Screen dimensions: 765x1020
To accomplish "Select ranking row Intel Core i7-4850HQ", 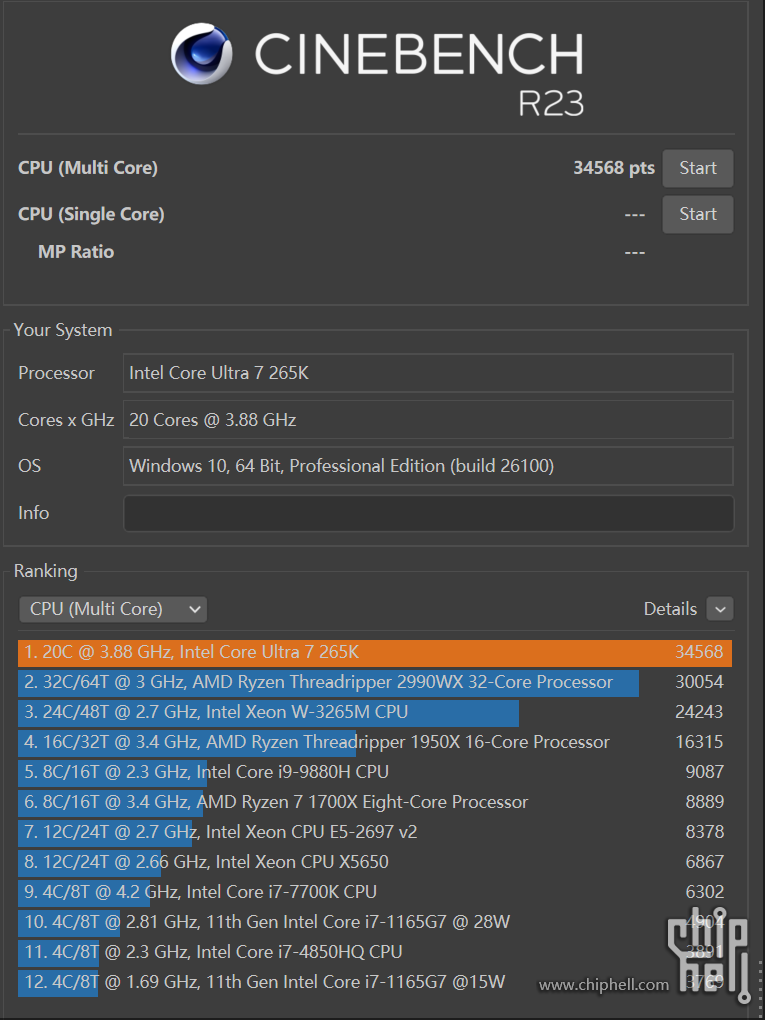I will coord(375,952).
